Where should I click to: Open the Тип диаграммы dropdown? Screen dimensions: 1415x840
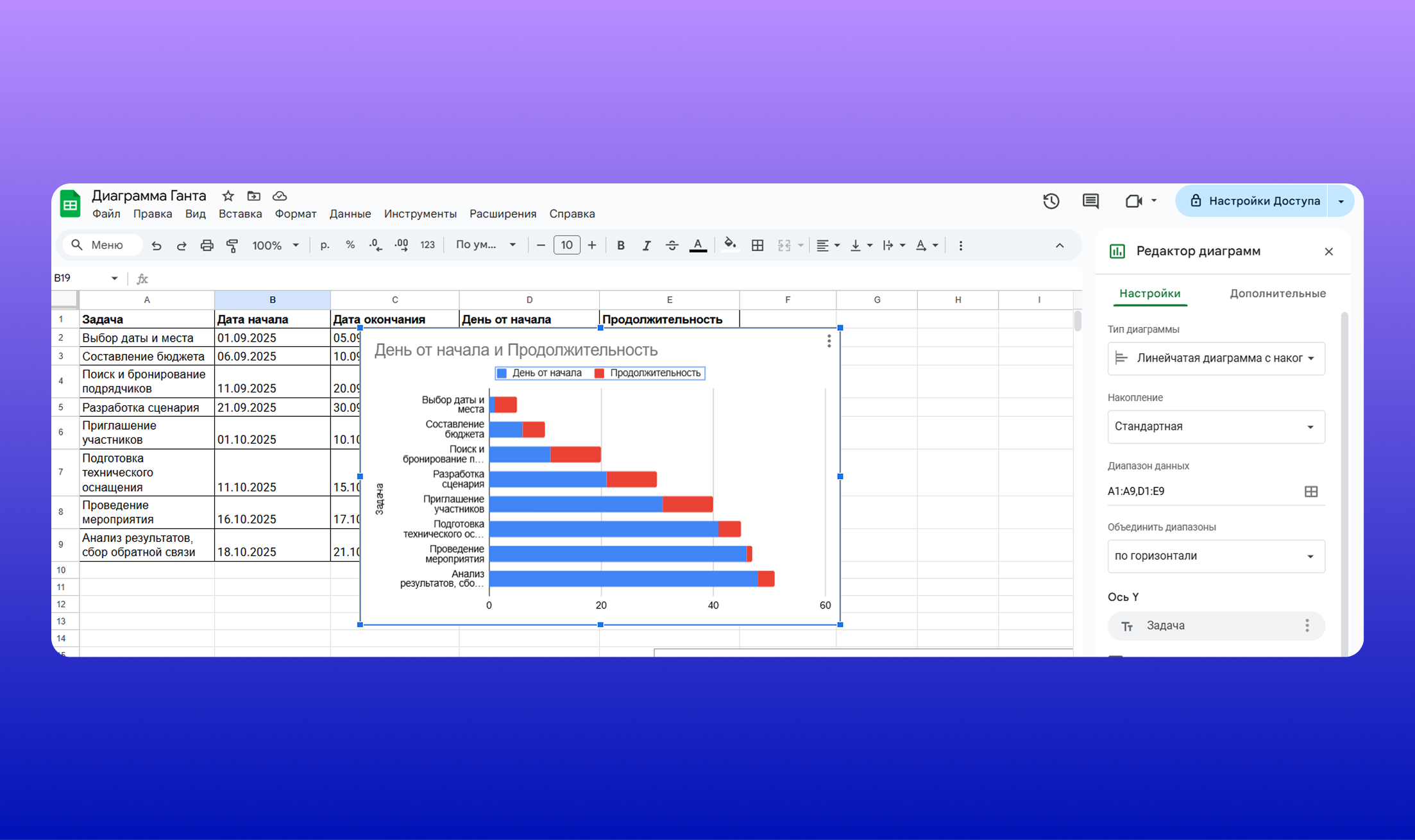point(1216,358)
